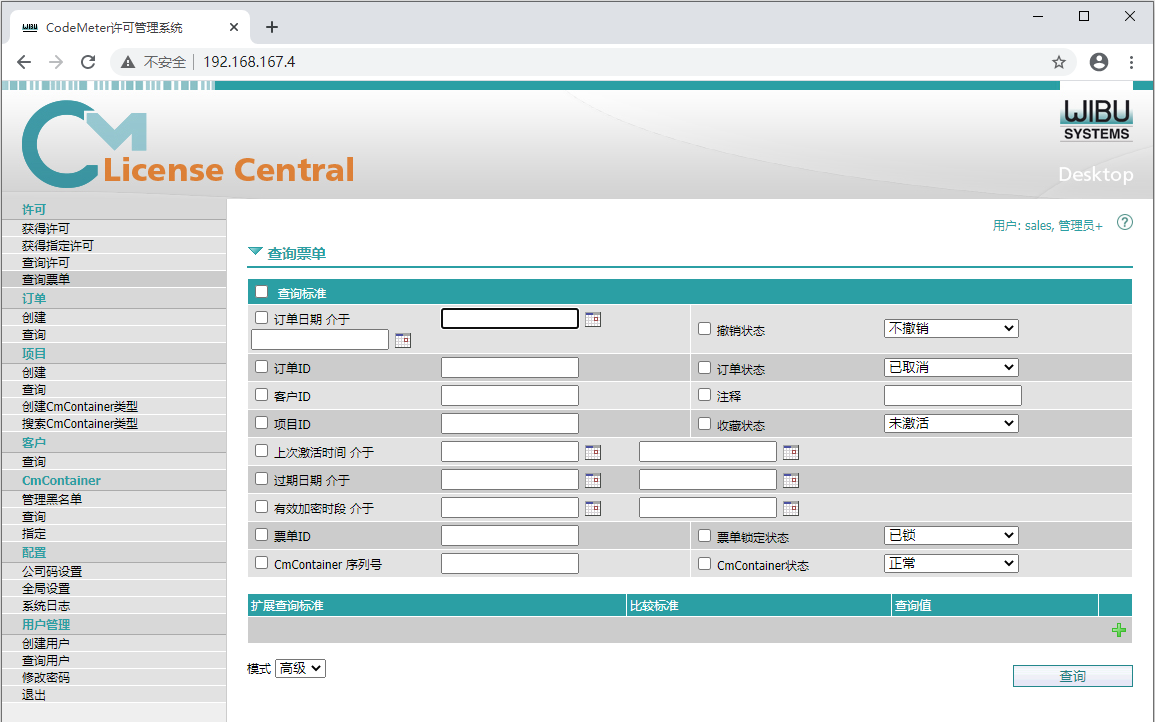The width and height of the screenshot is (1155, 722).
Task: Open second calendar icon in 上次激活时间 row
Action: pyautogui.click(x=790, y=452)
